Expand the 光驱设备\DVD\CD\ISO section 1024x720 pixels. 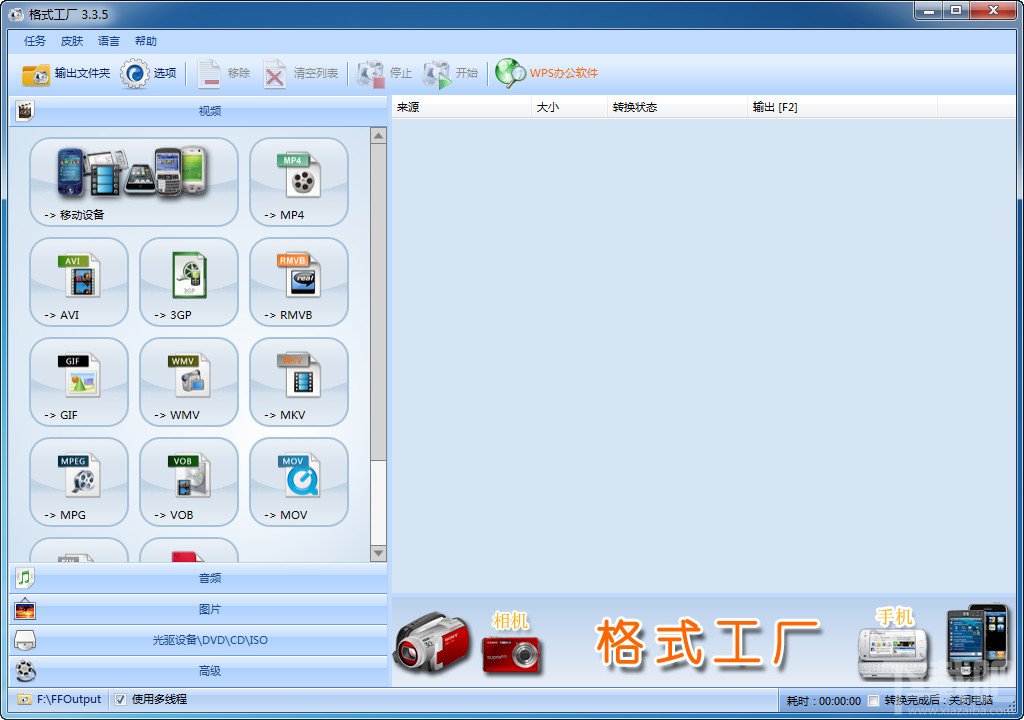pos(199,640)
